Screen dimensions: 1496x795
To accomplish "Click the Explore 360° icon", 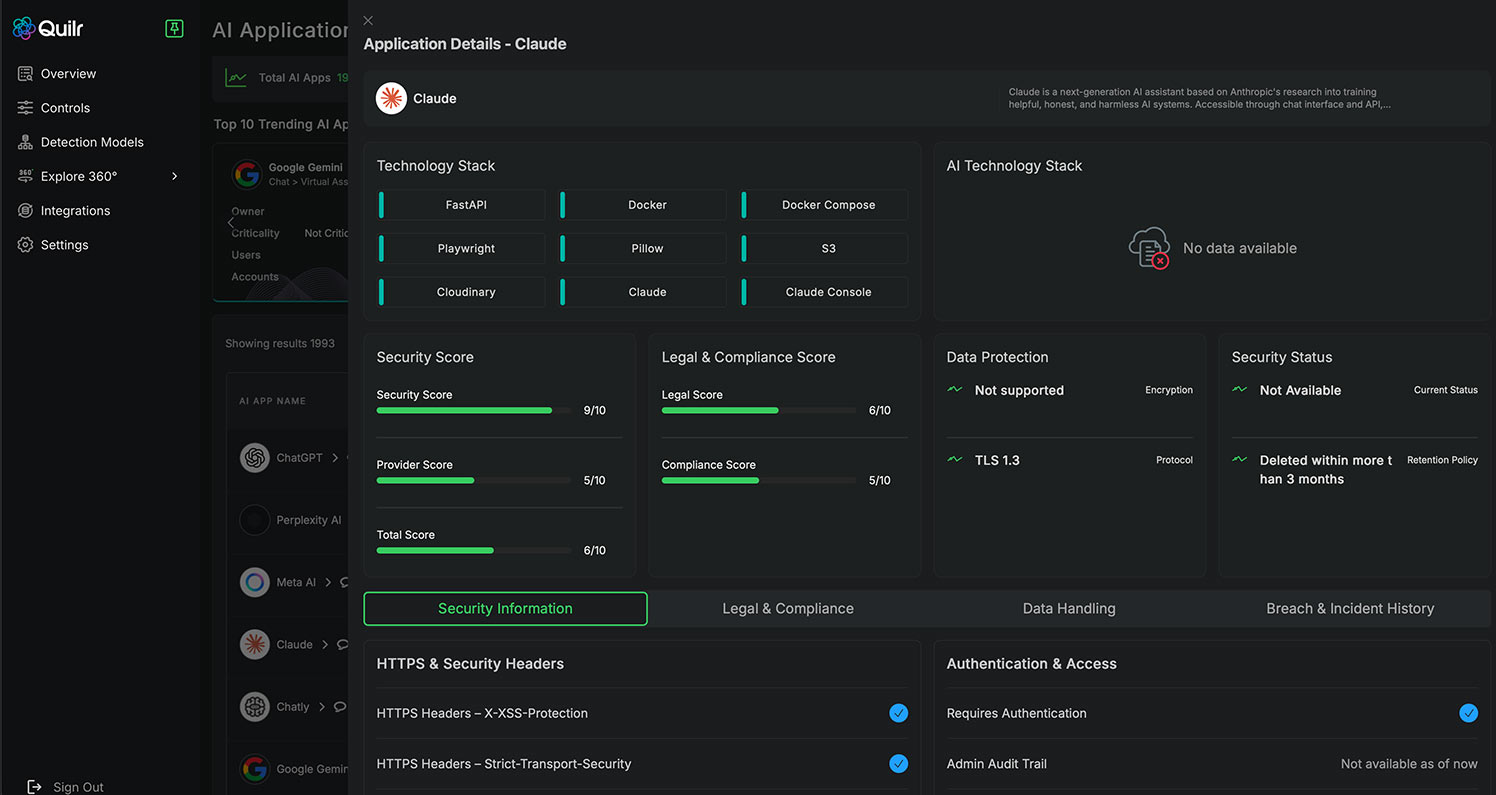I will [x=25, y=176].
